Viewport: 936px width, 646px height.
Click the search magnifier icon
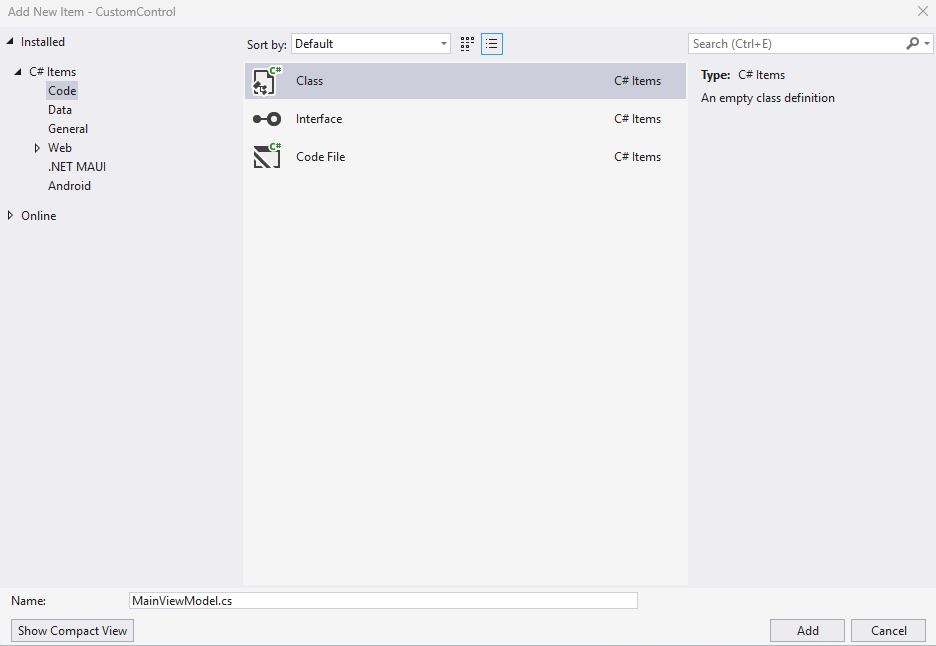911,43
